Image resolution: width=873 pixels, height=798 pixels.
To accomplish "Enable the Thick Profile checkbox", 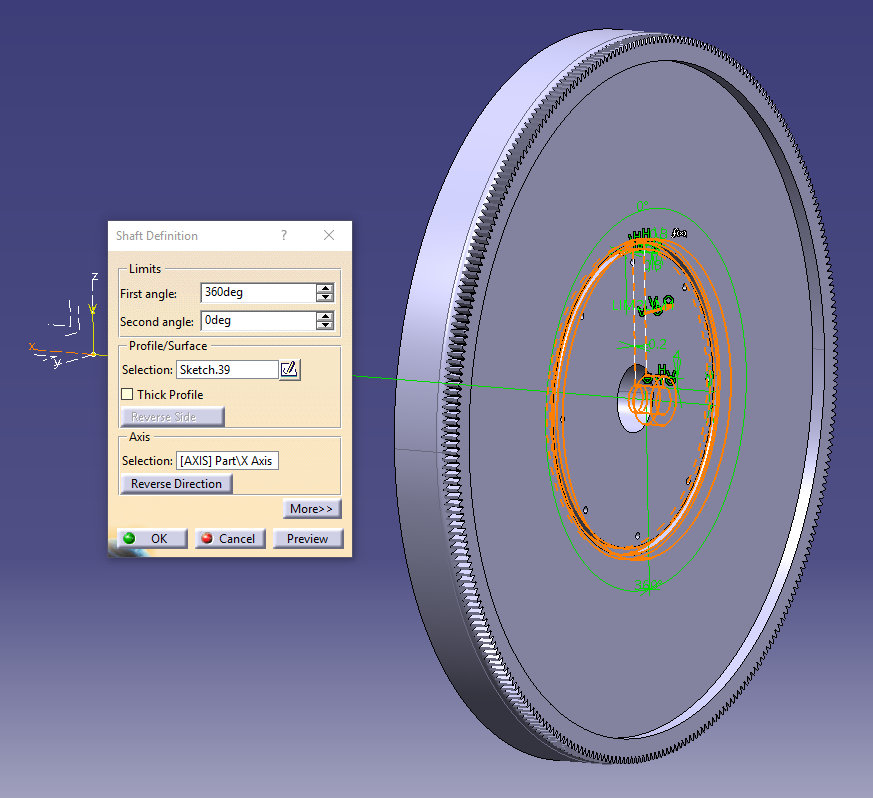I will [127, 394].
